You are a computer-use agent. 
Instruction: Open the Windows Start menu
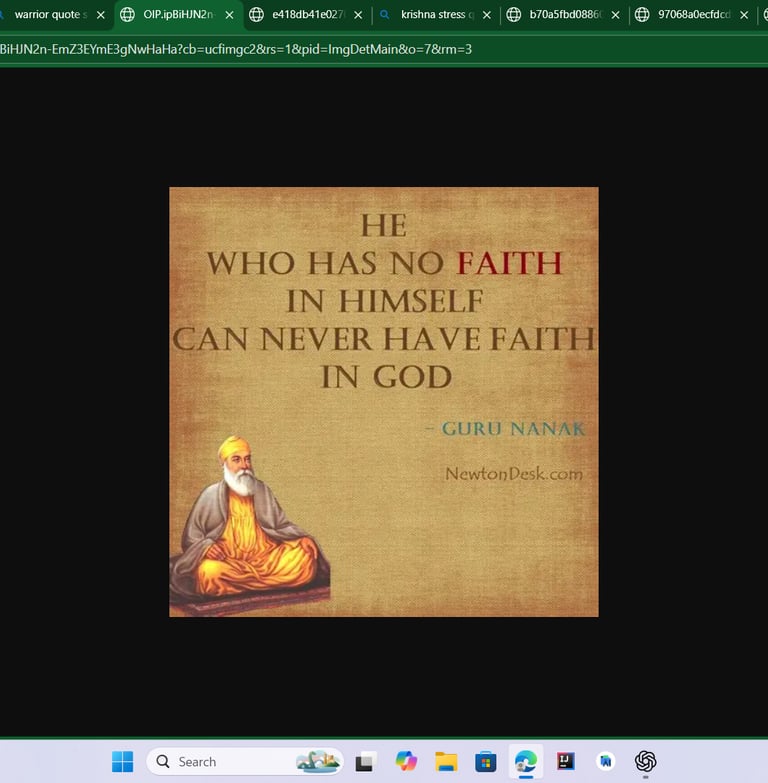[122, 762]
